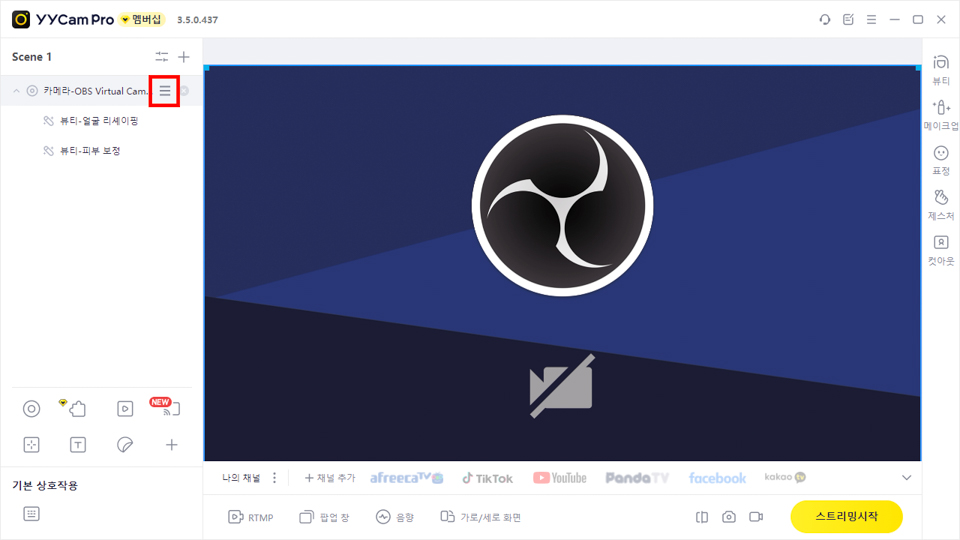The image size is (960, 540).
Task: Take a snapshot with the camera icon
Action: [x=729, y=517]
